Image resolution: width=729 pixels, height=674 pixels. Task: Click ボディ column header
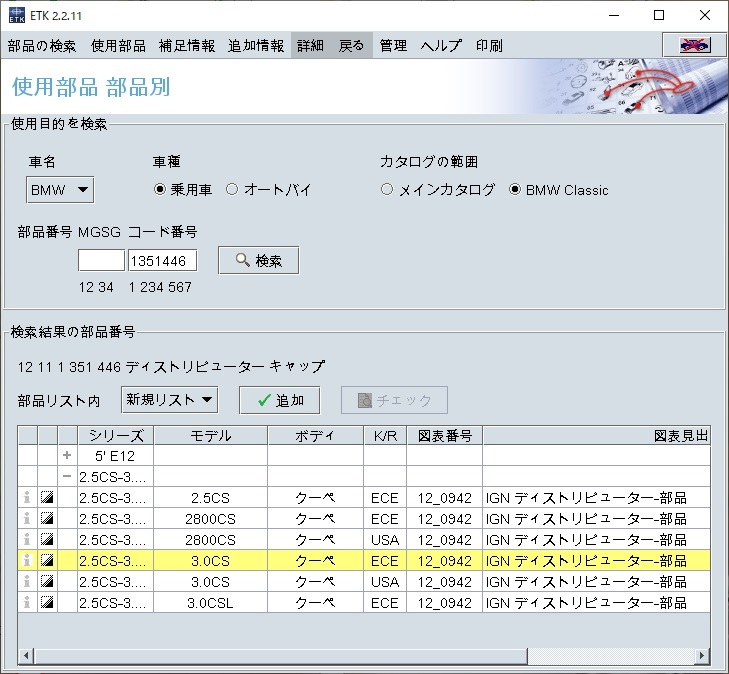pos(315,436)
